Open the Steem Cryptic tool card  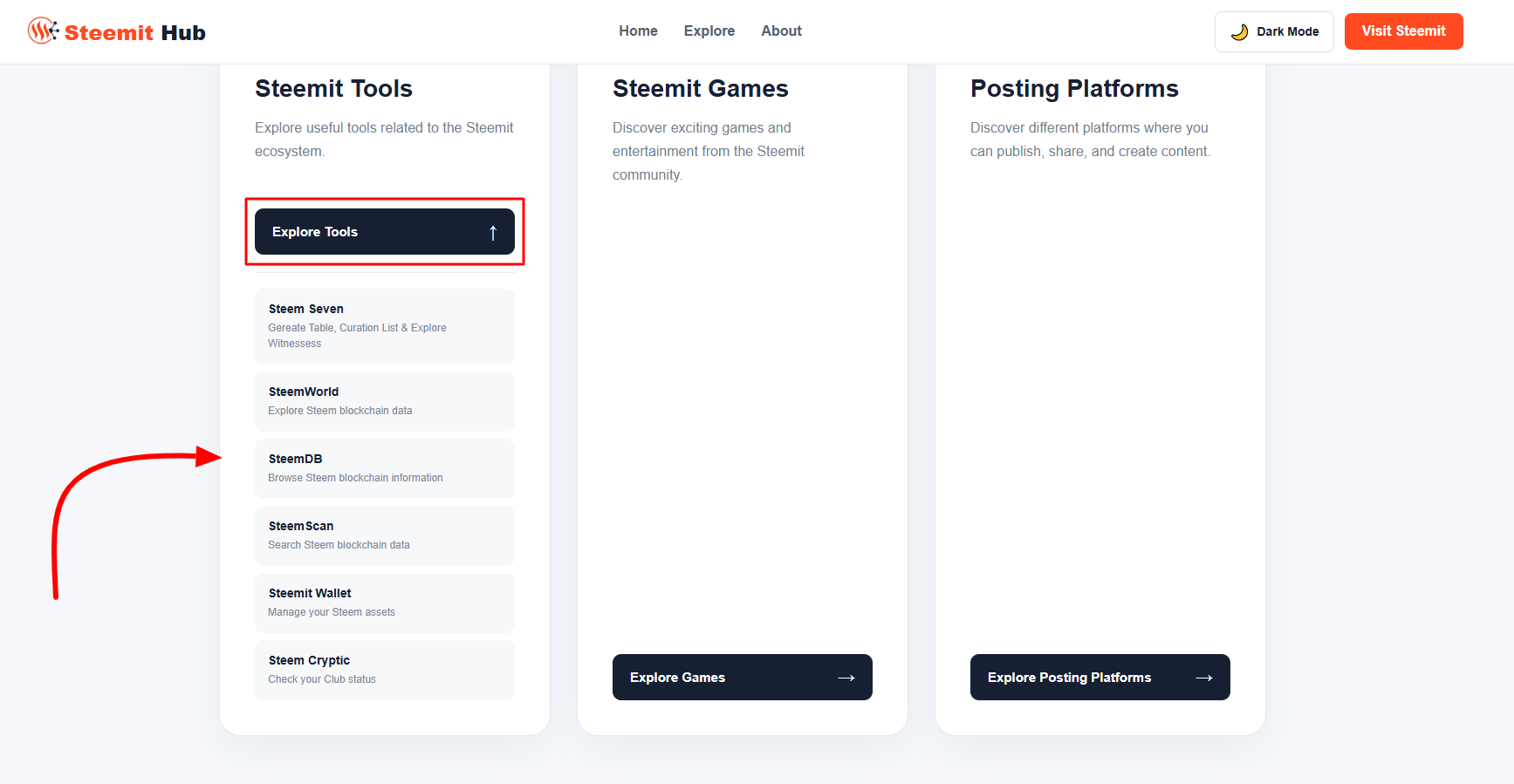coord(385,670)
